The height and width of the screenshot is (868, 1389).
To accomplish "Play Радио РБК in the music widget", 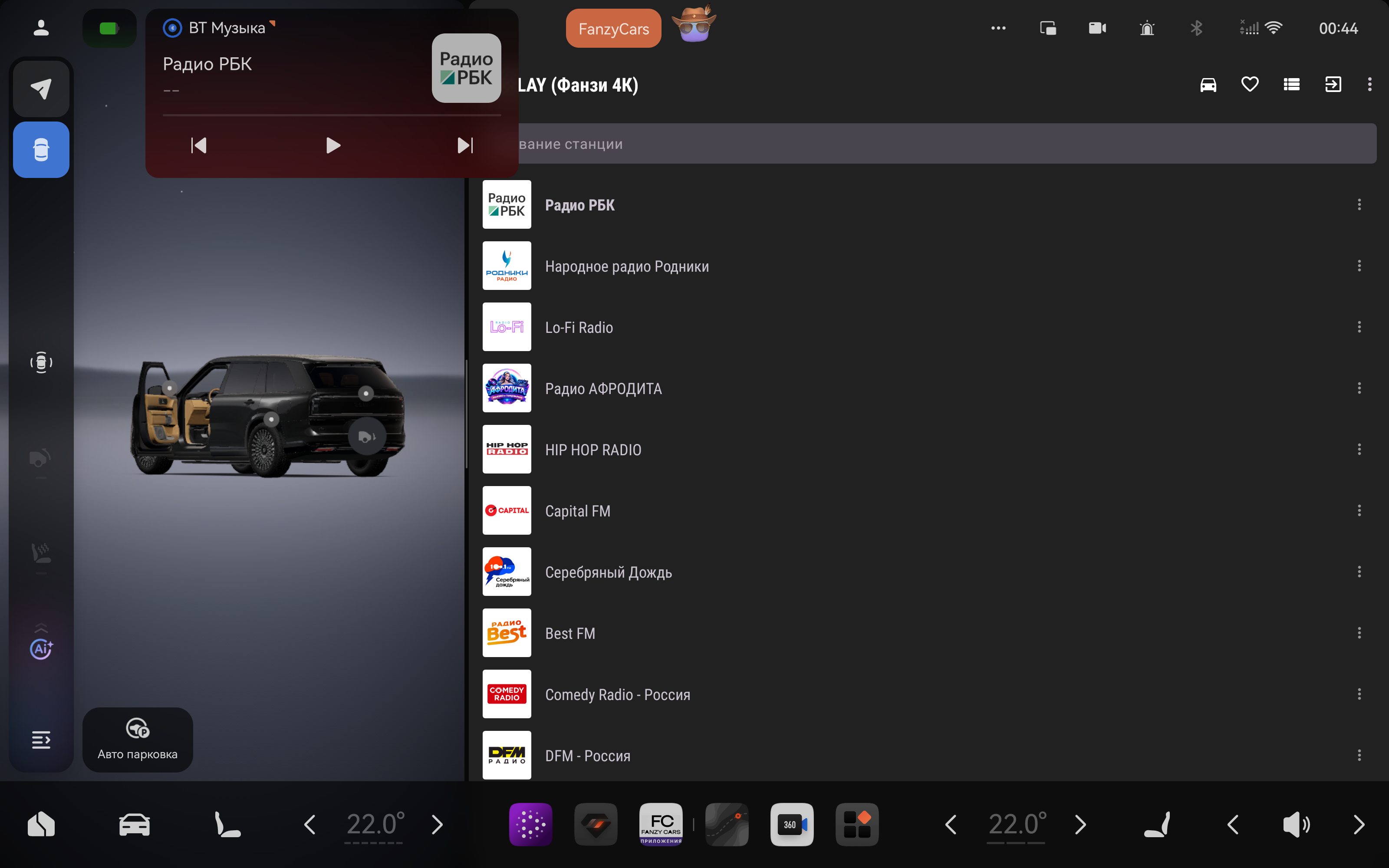I will coord(333,145).
